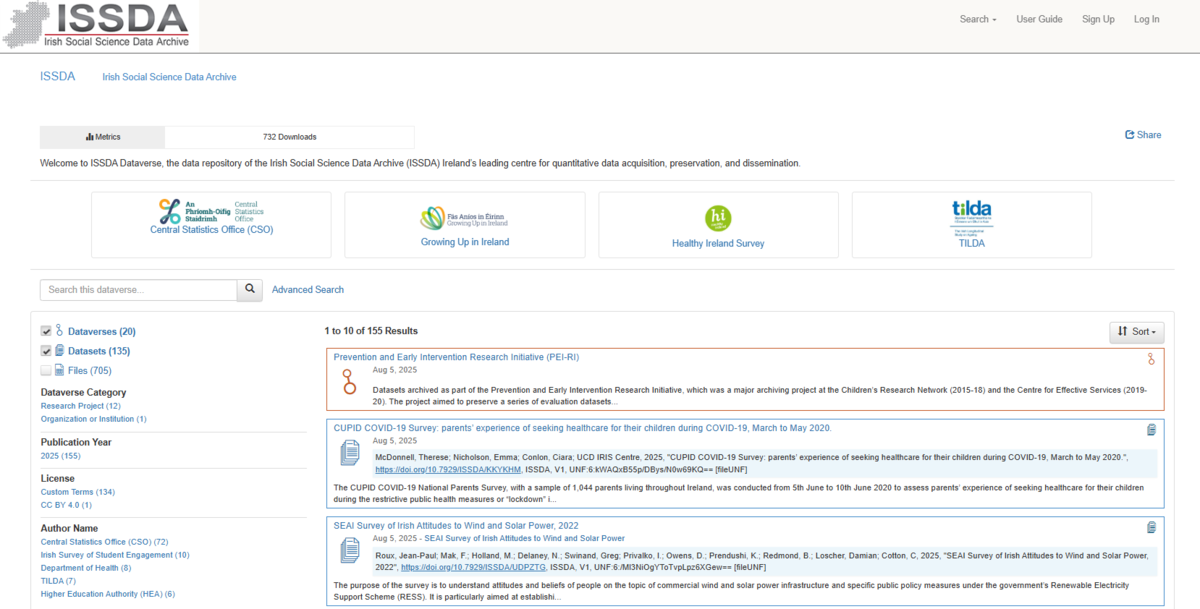Open SEAI dataverse link after Aug 5, 2025
This screenshot has width=1200, height=609.
(x=524, y=538)
